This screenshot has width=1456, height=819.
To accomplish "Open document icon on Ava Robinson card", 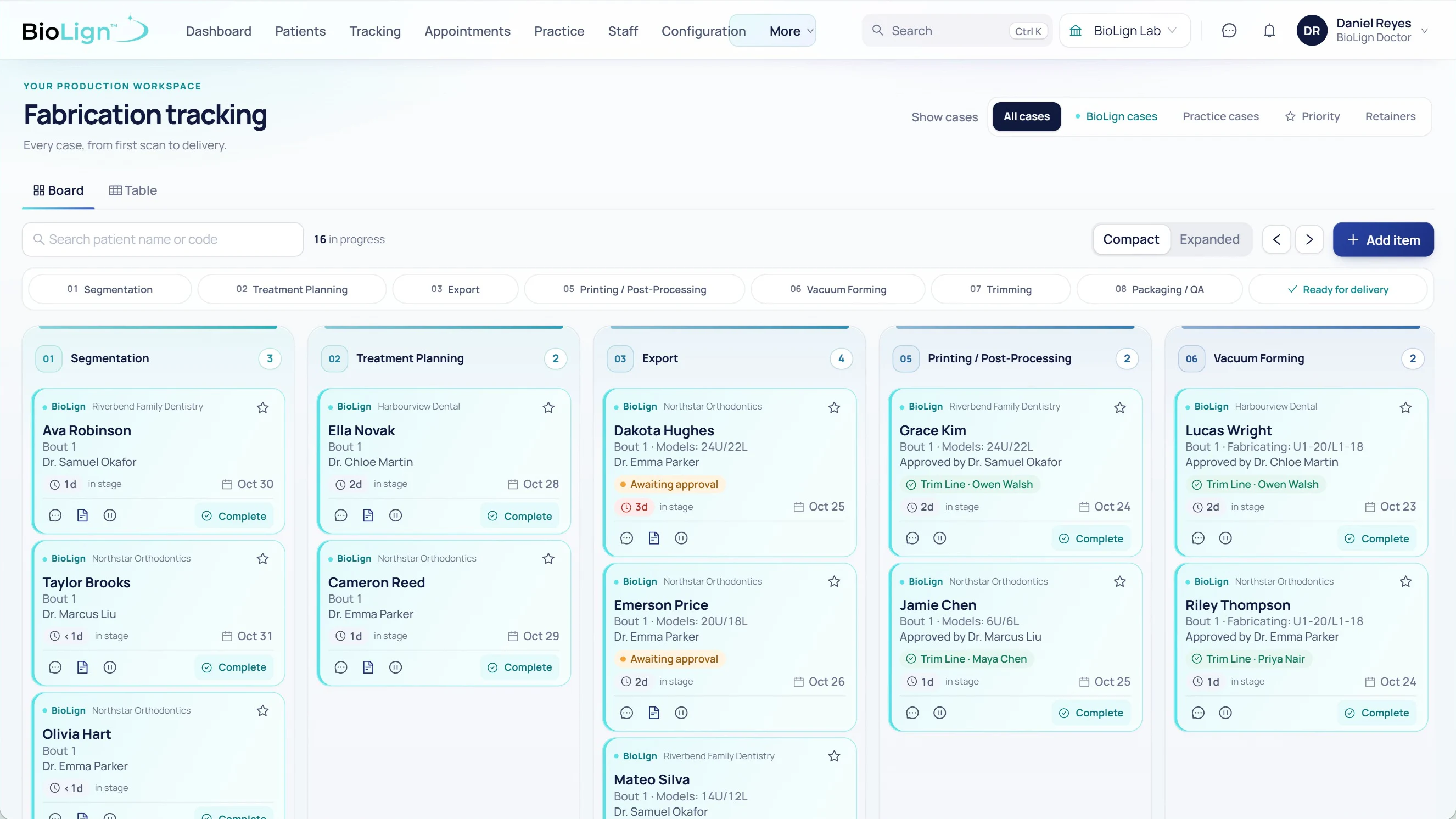I will (82, 515).
